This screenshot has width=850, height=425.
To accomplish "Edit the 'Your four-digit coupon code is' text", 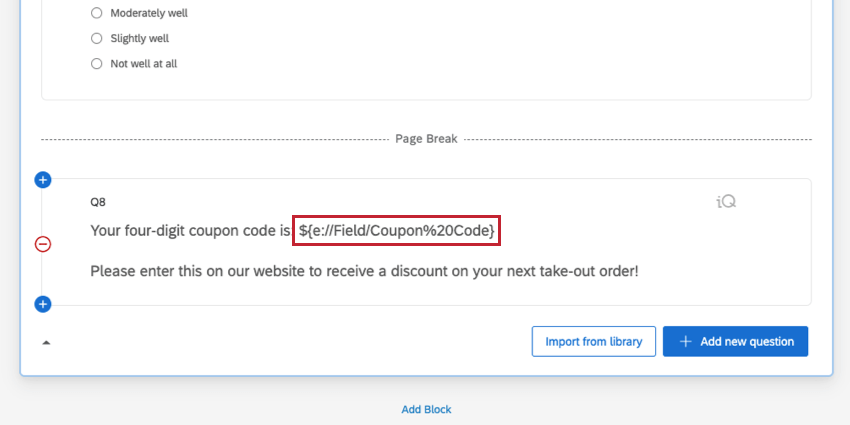I will pyautogui.click(x=190, y=231).
